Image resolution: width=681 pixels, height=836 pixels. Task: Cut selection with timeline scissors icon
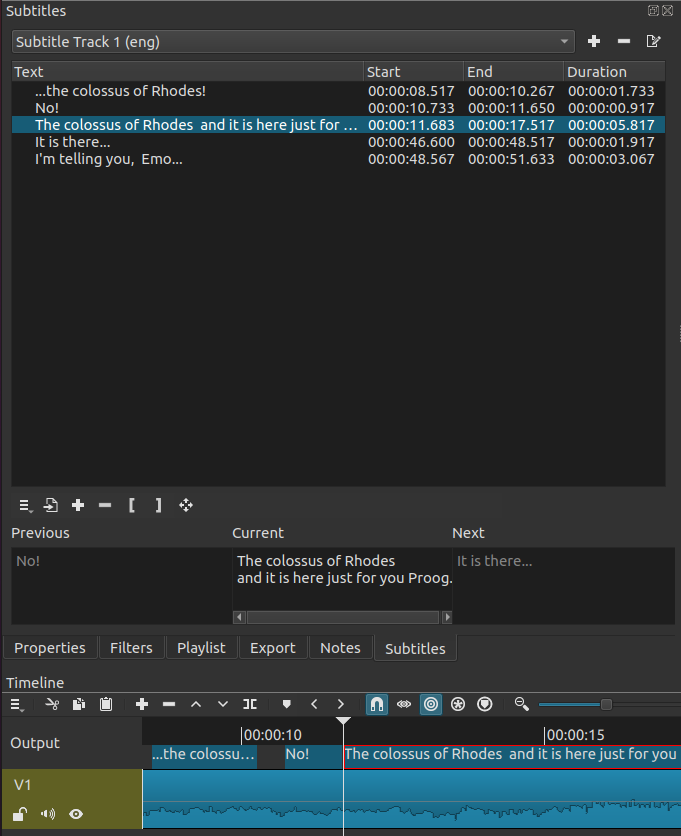52,704
